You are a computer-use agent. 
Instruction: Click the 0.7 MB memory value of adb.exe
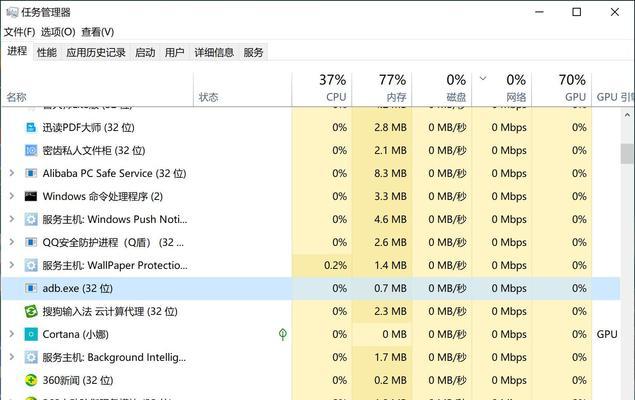pos(390,288)
